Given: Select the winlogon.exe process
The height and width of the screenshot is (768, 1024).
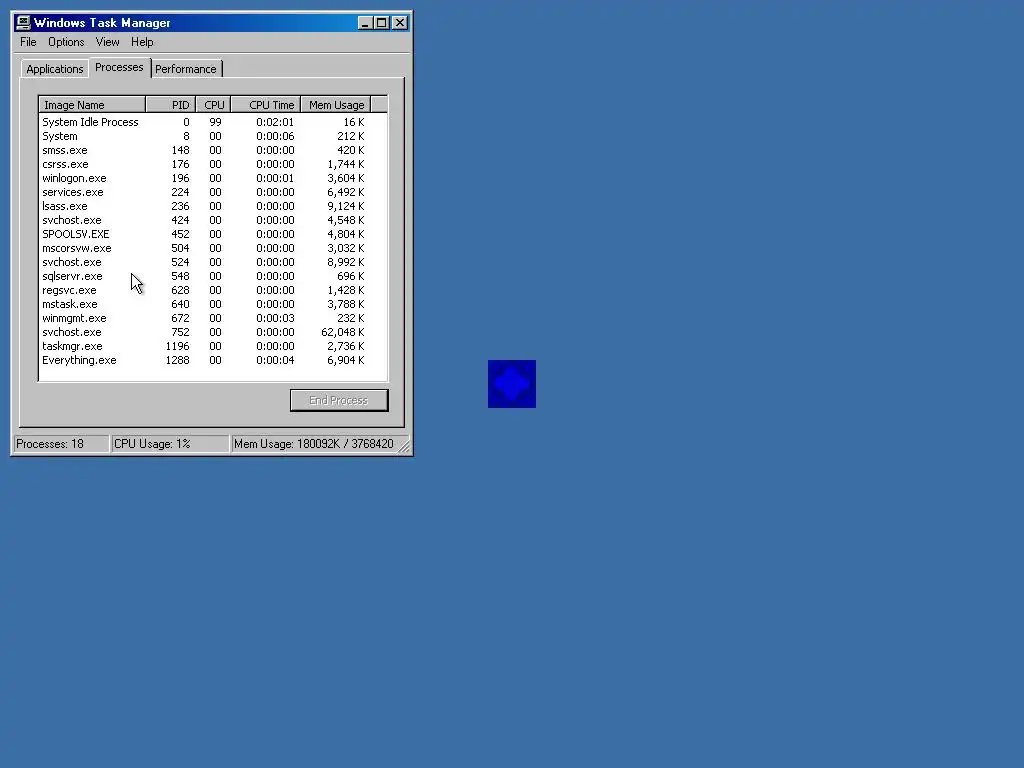Looking at the screenshot, I should [213, 178].
